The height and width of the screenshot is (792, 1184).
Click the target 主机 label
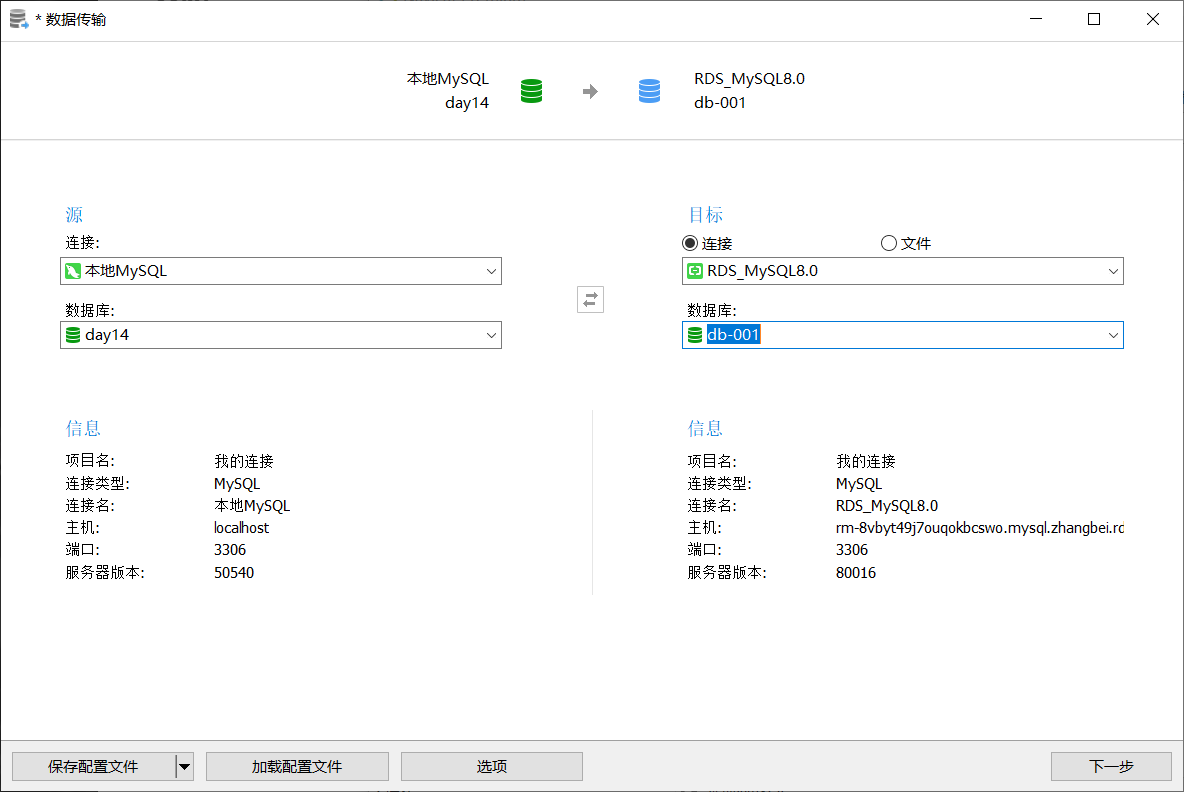(x=705, y=528)
